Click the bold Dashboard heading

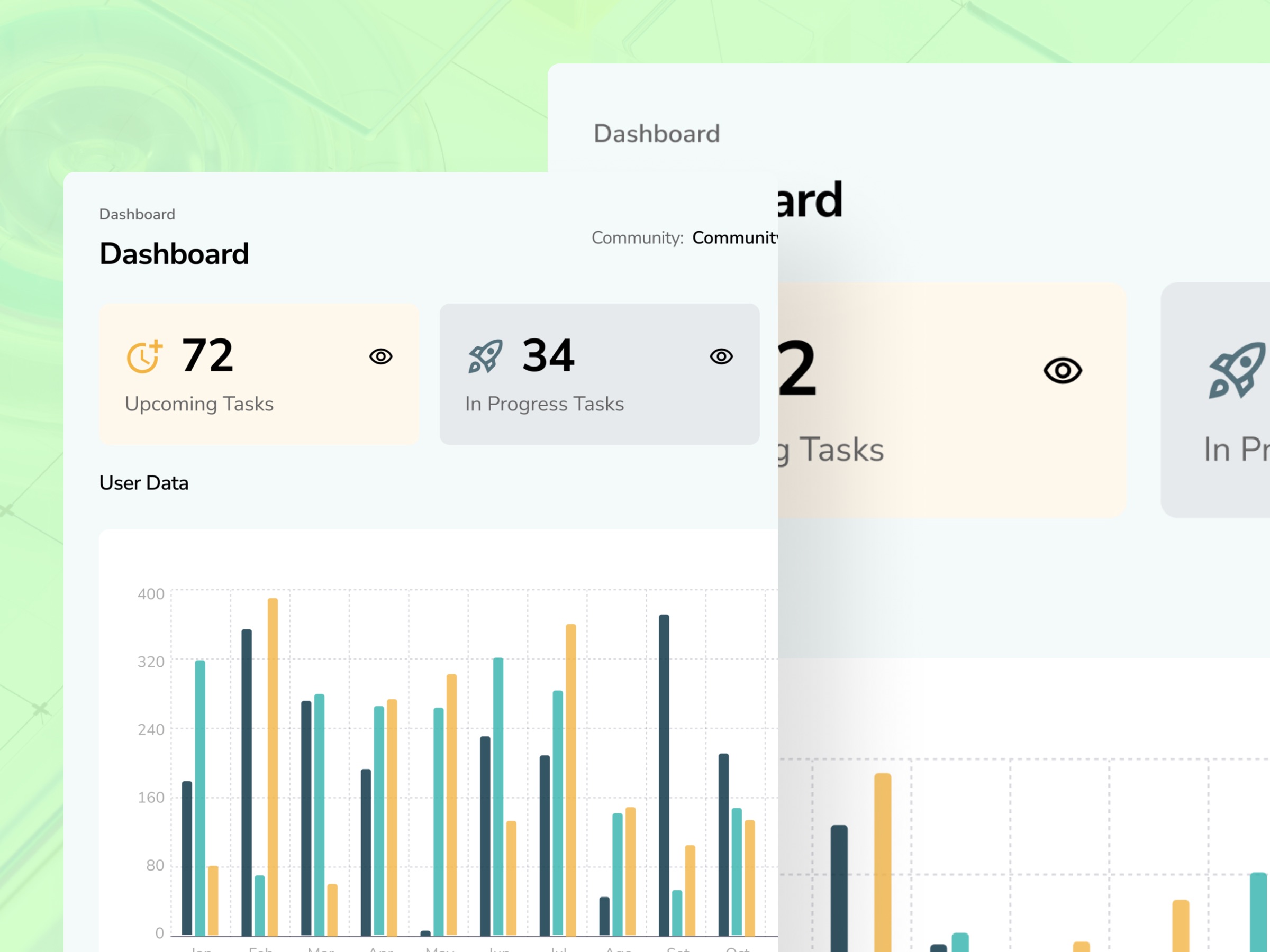coord(174,254)
